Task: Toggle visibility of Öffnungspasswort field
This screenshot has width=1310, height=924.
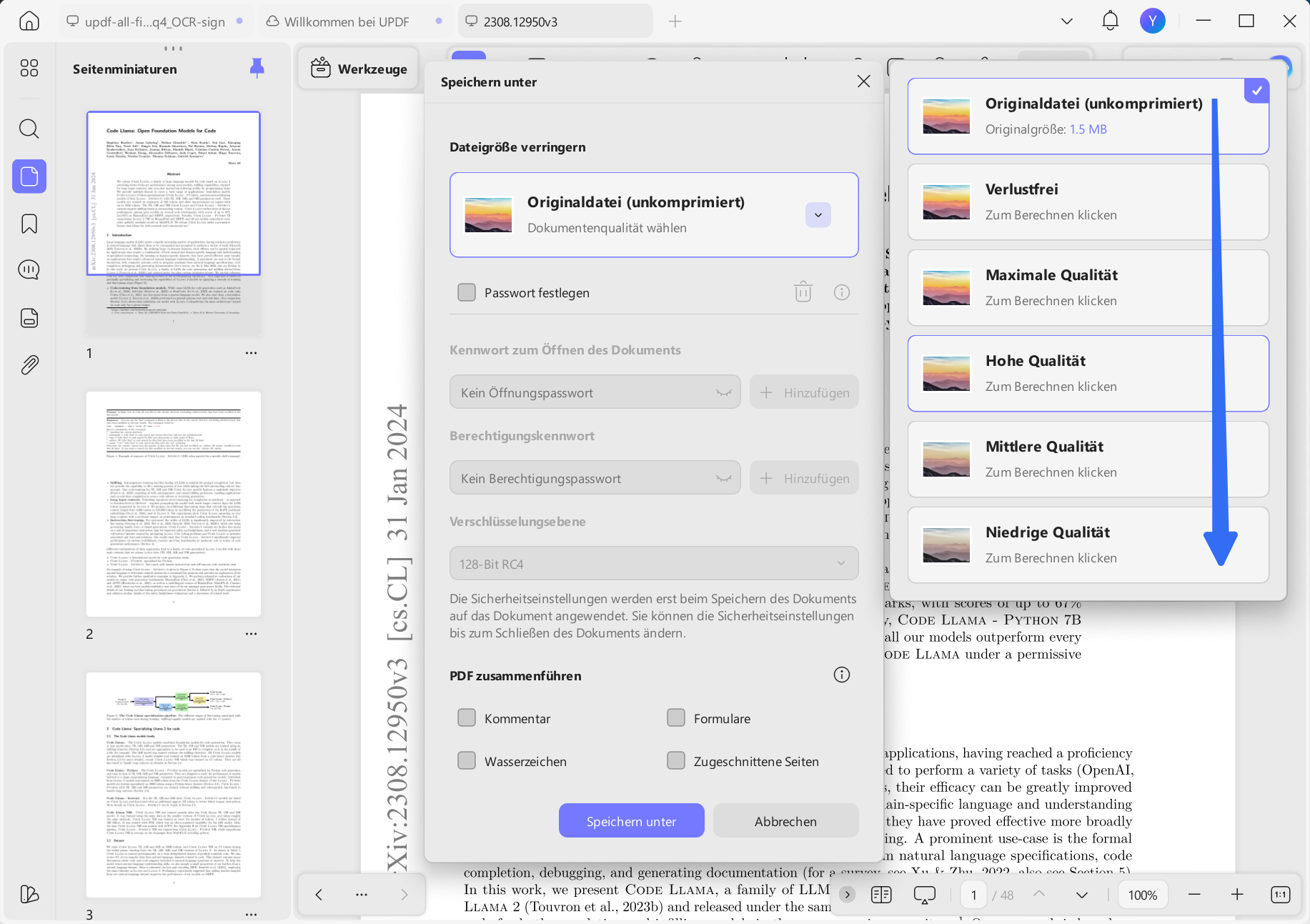Action: 724,392
